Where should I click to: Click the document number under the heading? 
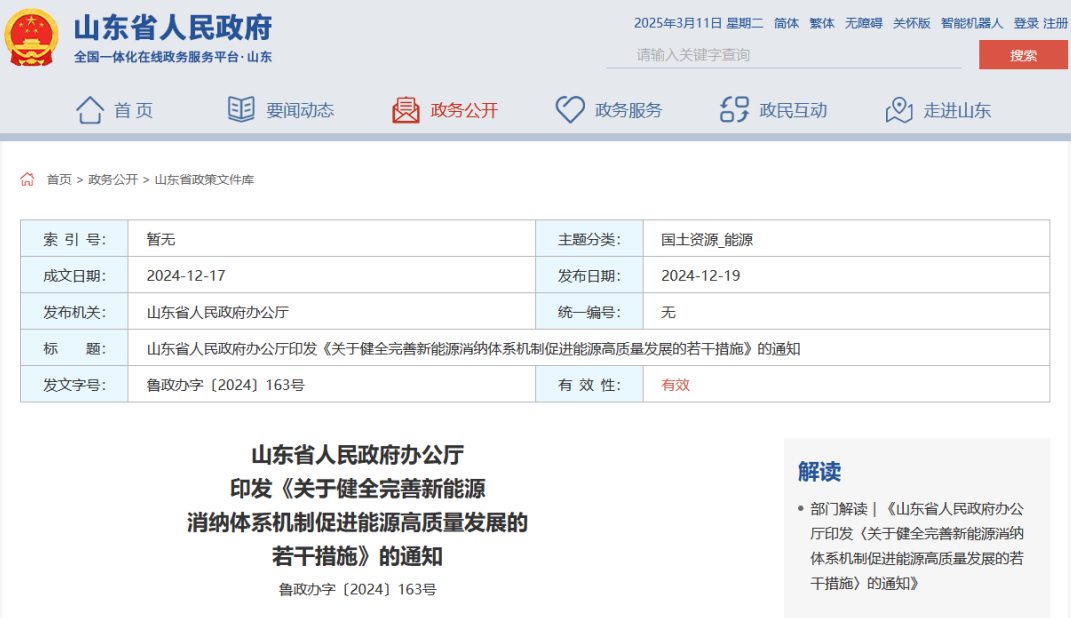(x=357, y=589)
